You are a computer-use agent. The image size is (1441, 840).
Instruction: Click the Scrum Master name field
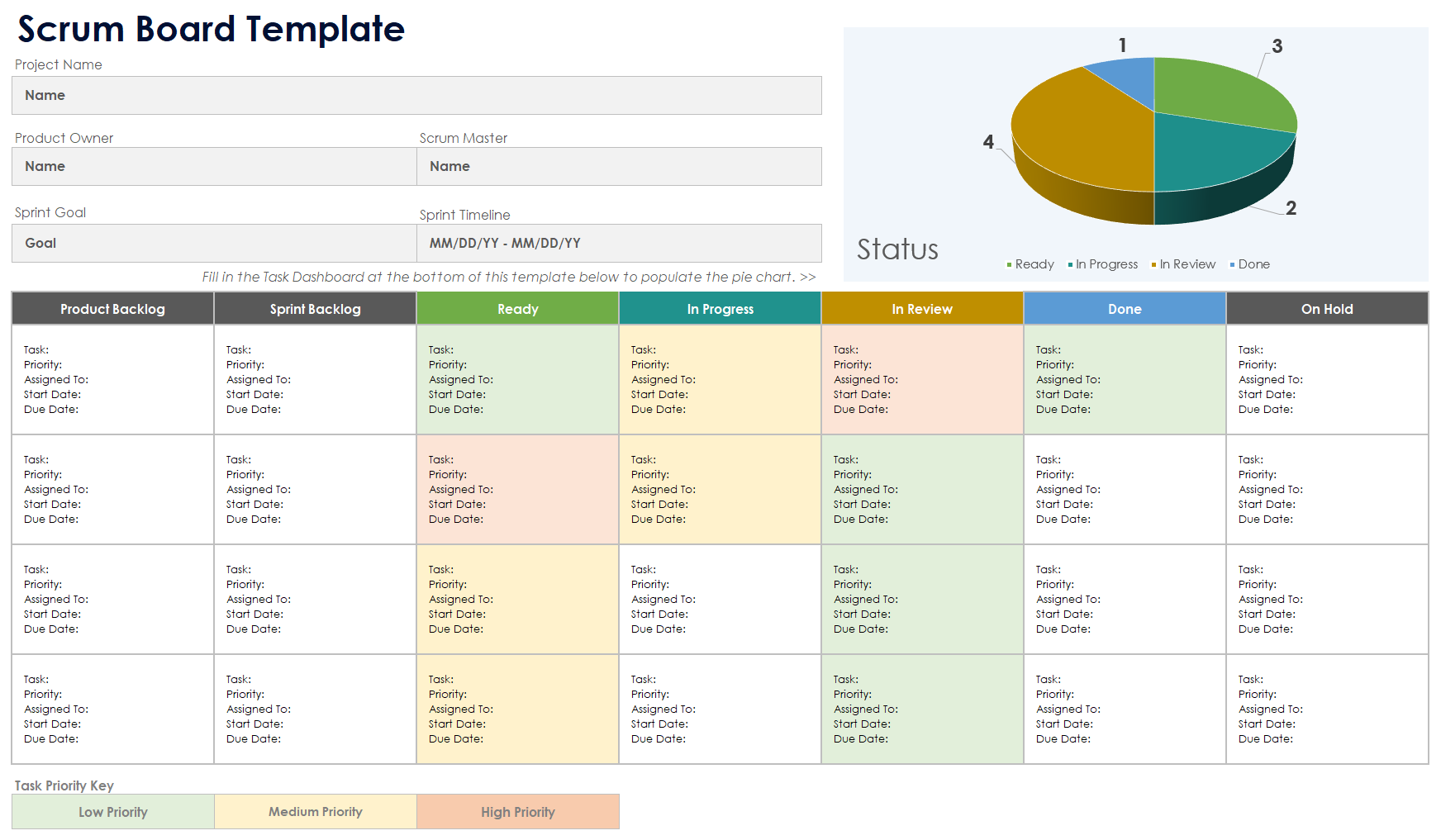pos(619,167)
